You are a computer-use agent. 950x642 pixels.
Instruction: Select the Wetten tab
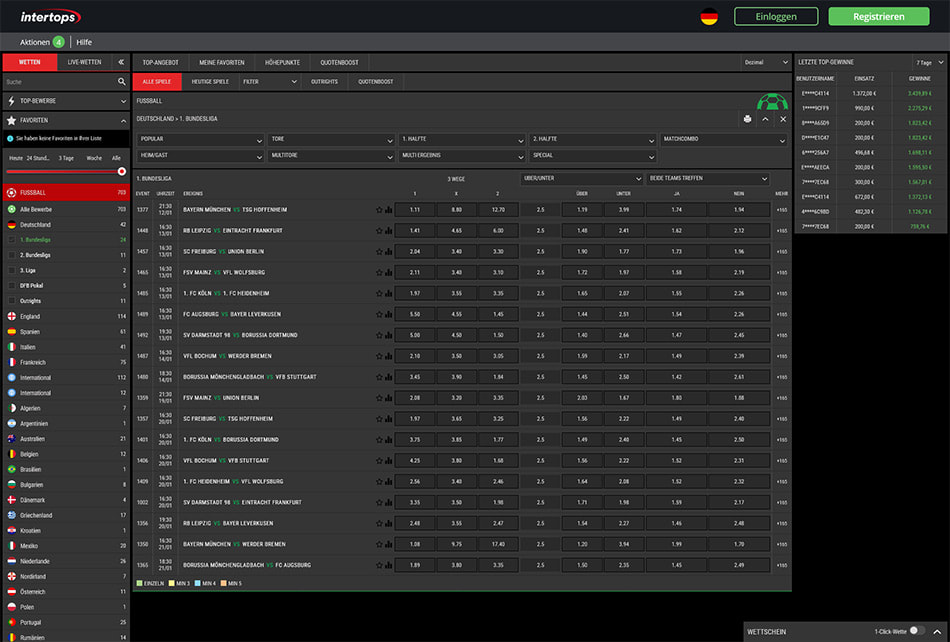point(30,62)
